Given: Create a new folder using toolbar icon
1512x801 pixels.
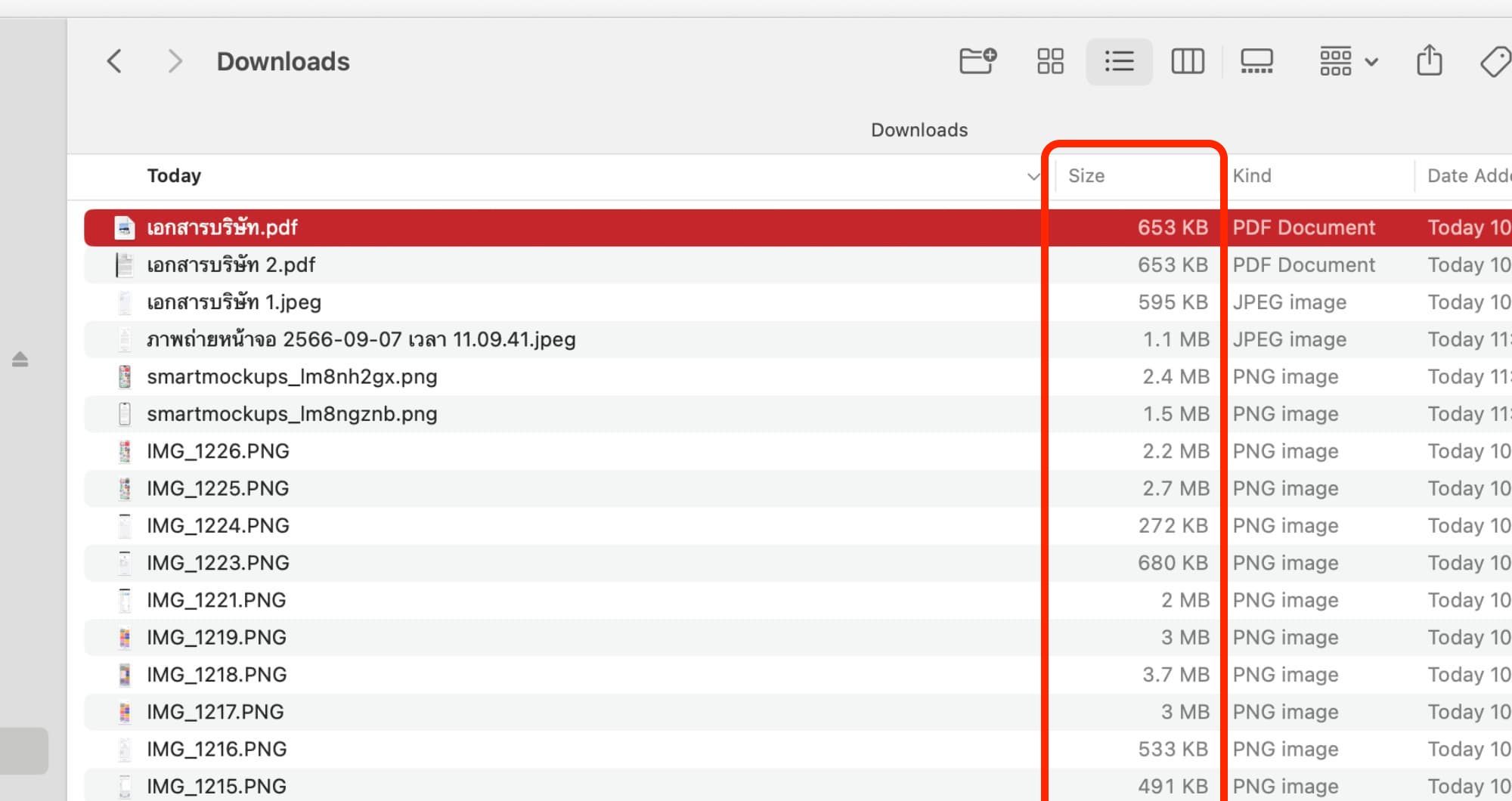Looking at the screenshot, I should click(x=978, y=61).
